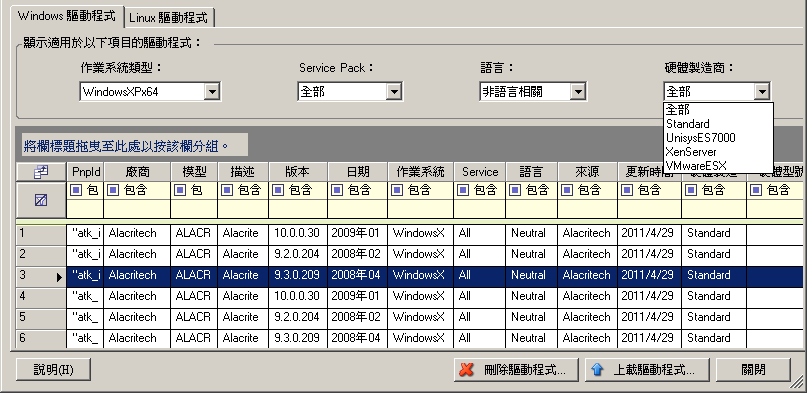Open filter operator icon under Service column

[463, 191]
